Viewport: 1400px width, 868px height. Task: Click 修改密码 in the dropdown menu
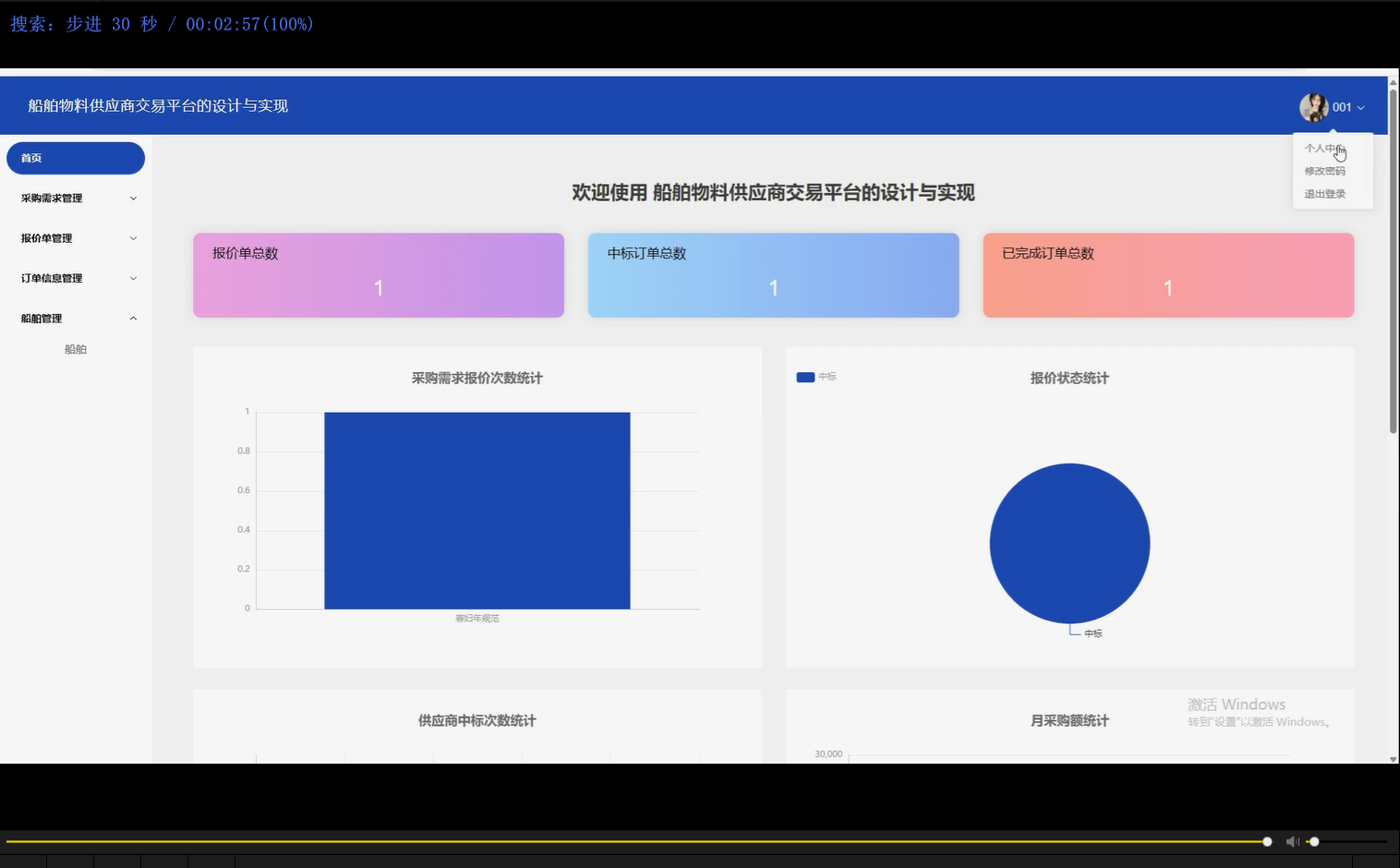1324,171
